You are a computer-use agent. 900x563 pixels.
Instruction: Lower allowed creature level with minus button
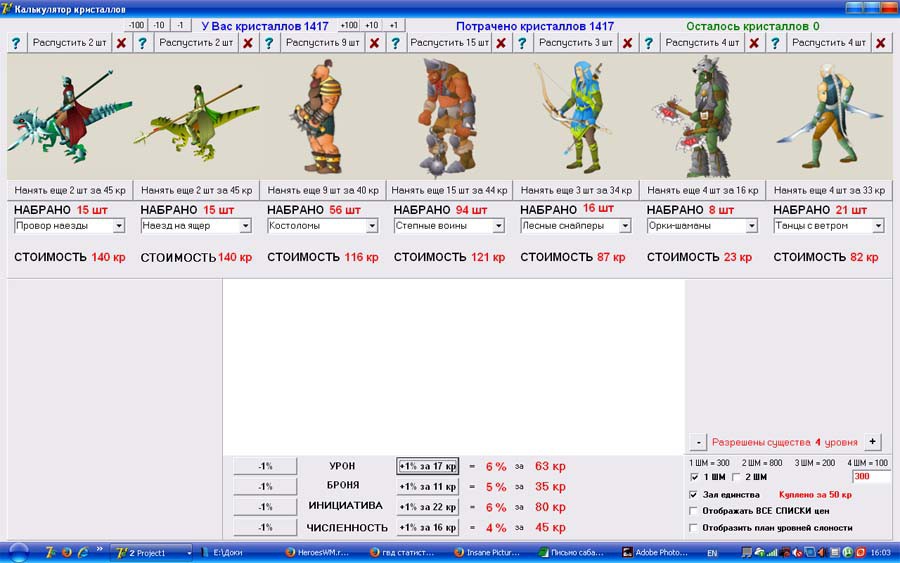tap(699, 442)
